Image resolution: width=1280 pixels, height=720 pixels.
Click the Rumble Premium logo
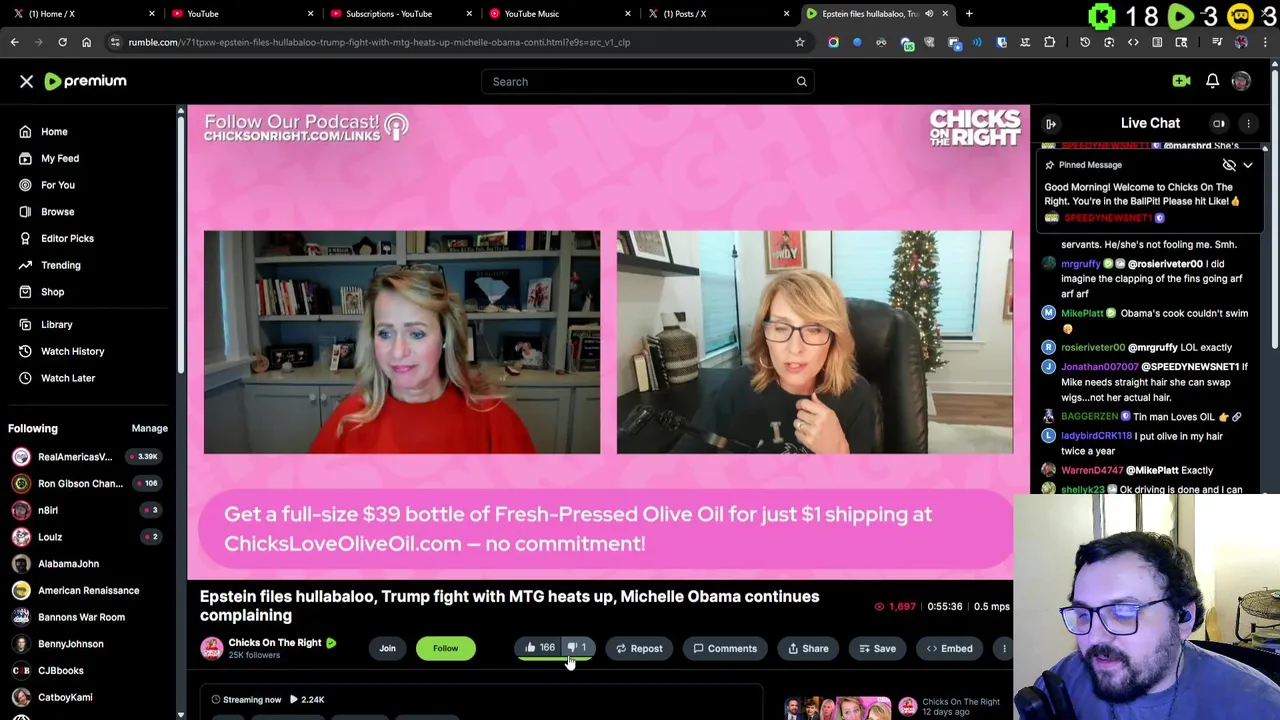pos(86,81)
